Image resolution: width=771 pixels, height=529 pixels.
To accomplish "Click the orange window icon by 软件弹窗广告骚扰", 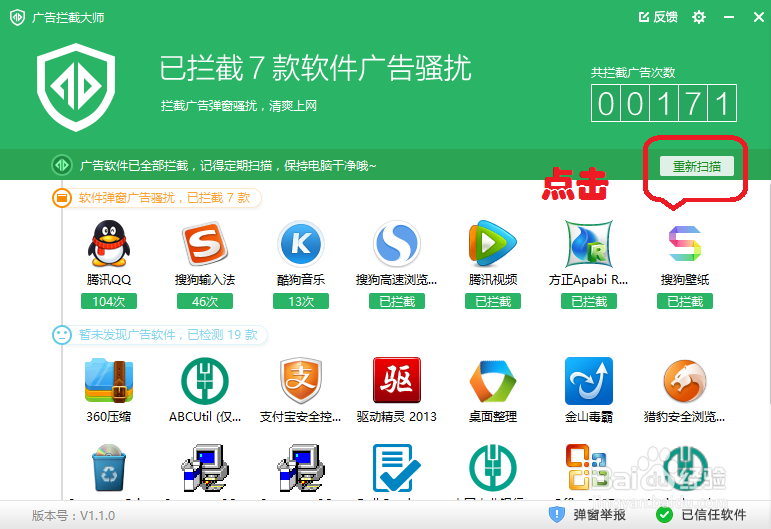I will 62,198.
